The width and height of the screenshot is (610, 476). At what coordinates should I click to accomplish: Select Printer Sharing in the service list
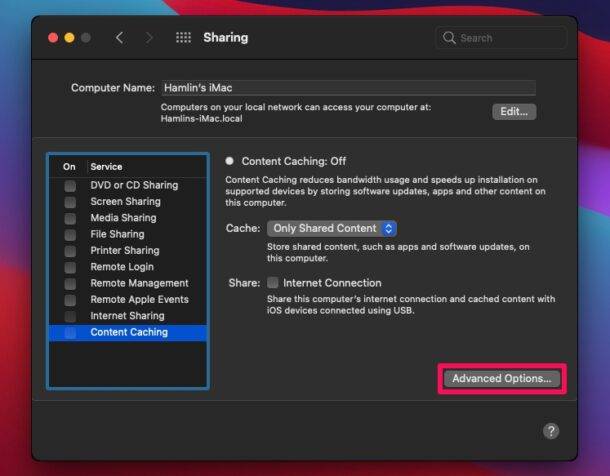[124, 251]
